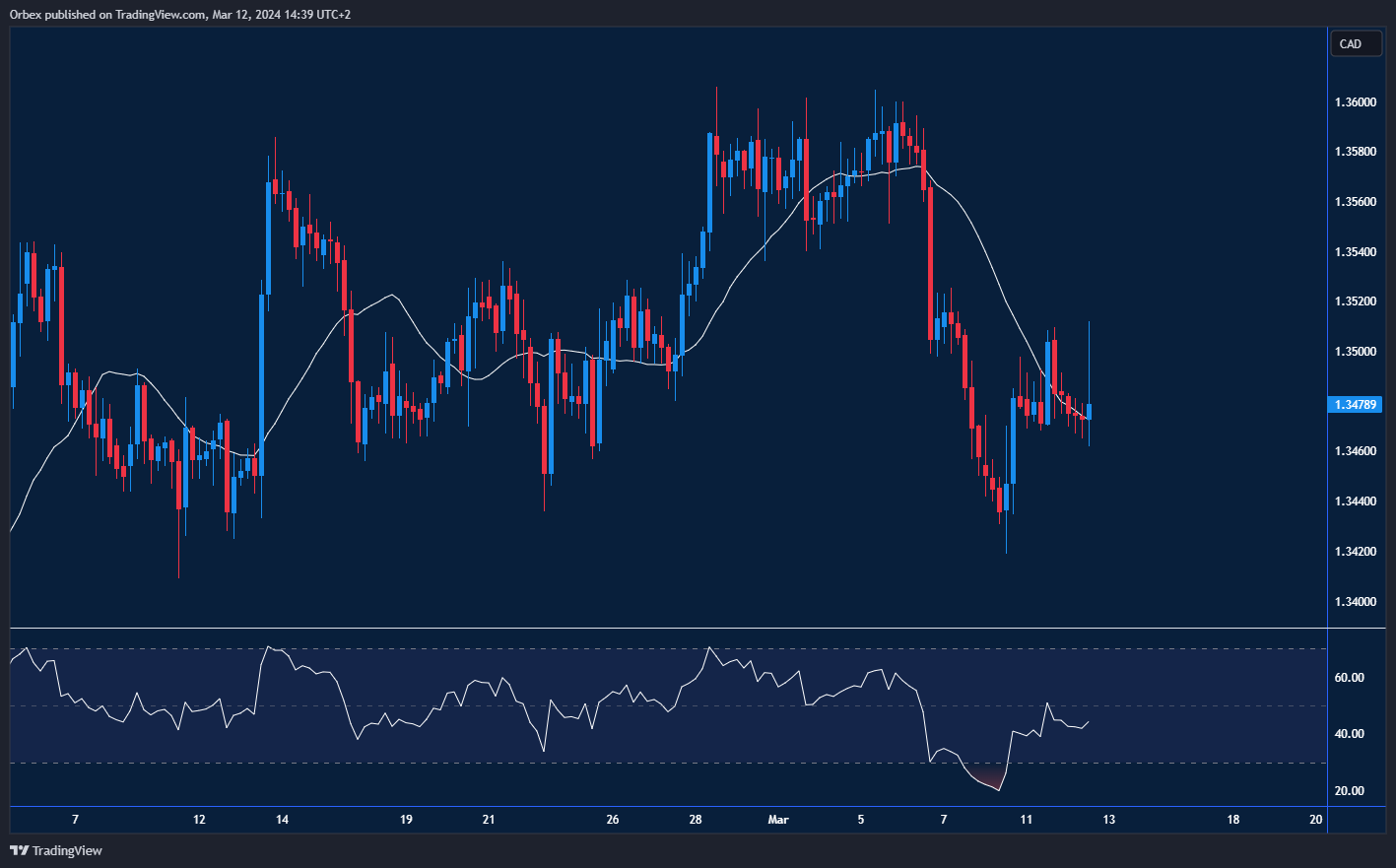The width and height of the screenshot is (1396, 868).
Task: Select date 26 on the time axis
Action: (613, 820)
